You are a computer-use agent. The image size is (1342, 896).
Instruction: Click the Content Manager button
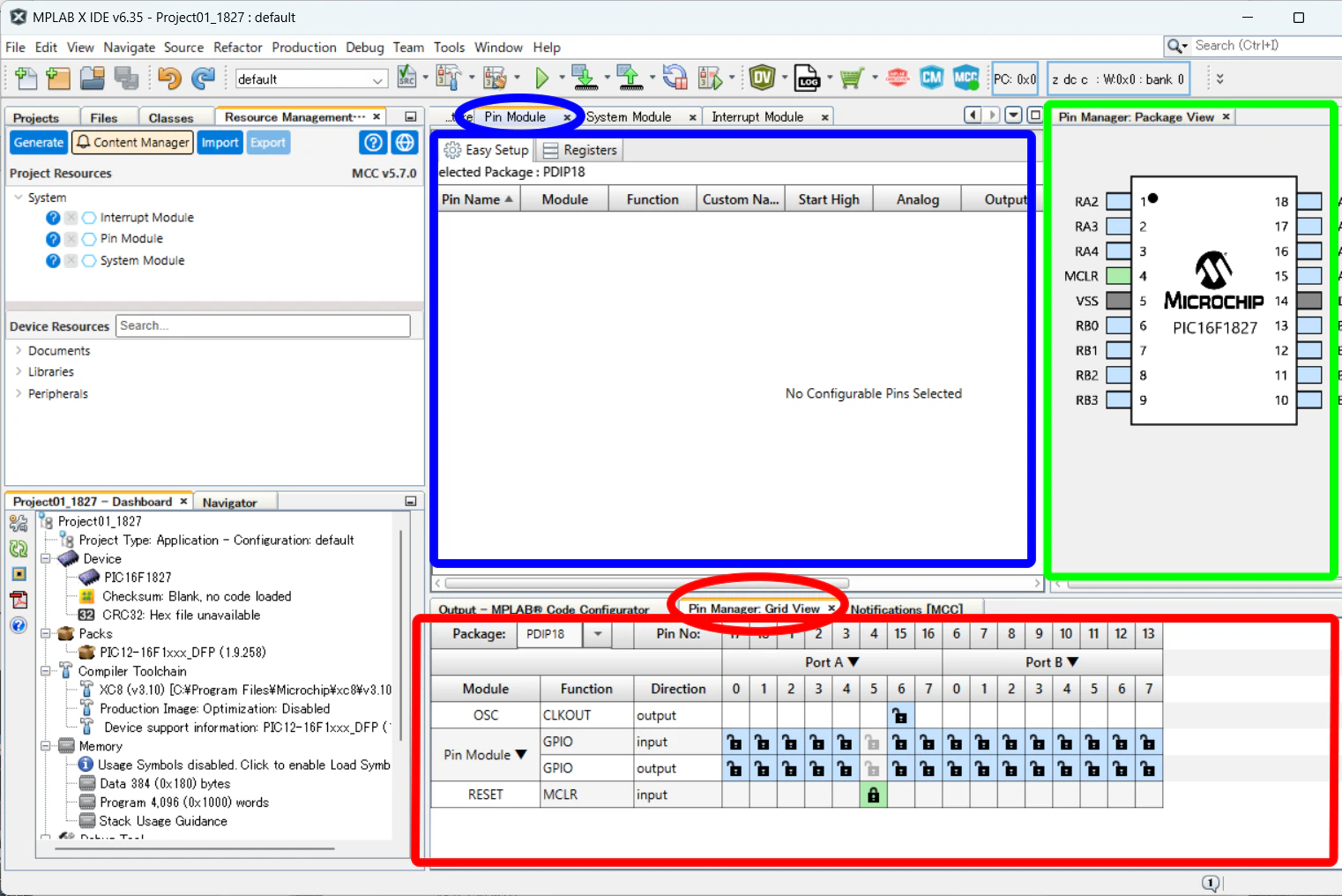[x=132, y=142]
